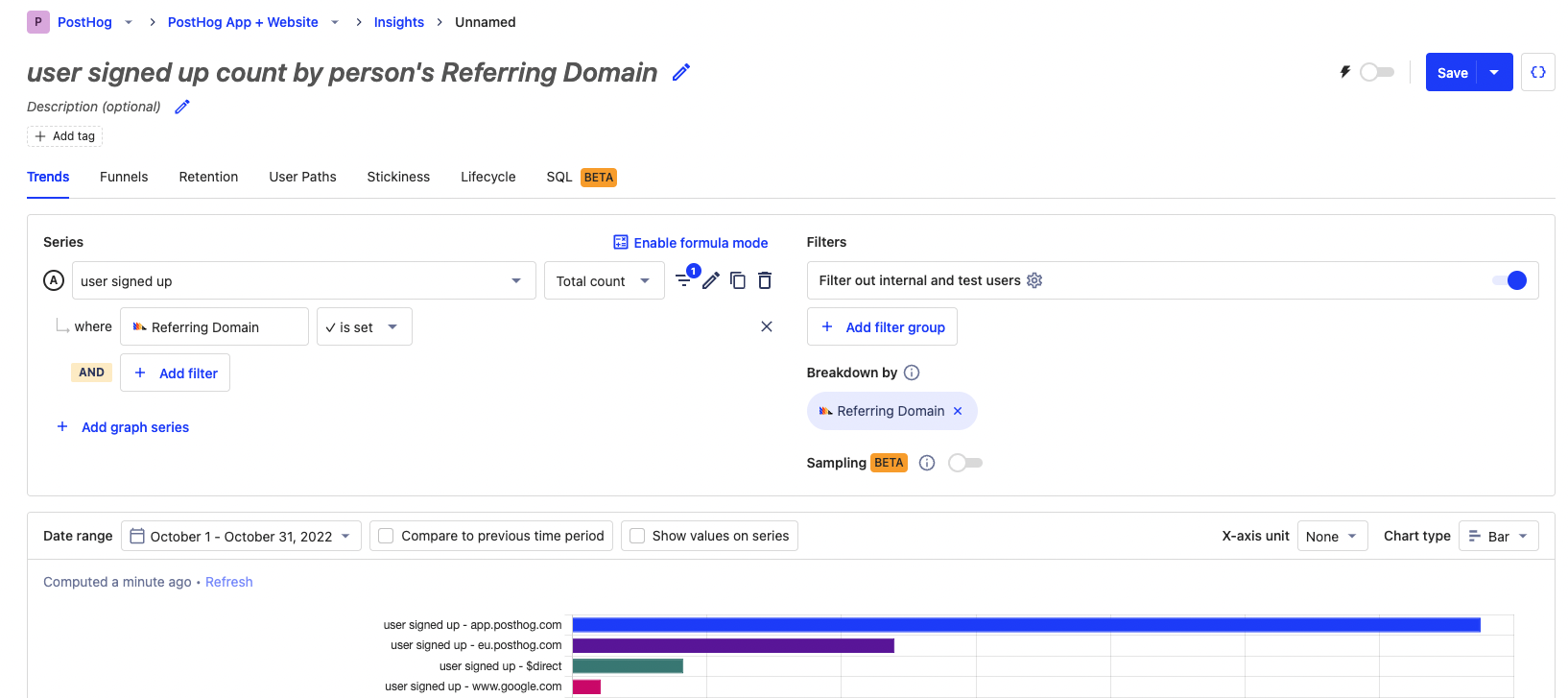The height and width of the screenshot is (698, 1568).
Task: Click Enable formula mode
Action: (691, 243)
